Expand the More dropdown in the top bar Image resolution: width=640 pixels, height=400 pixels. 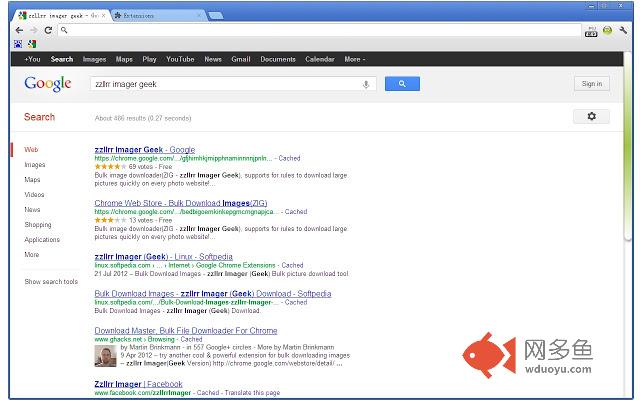pos(354,59)
